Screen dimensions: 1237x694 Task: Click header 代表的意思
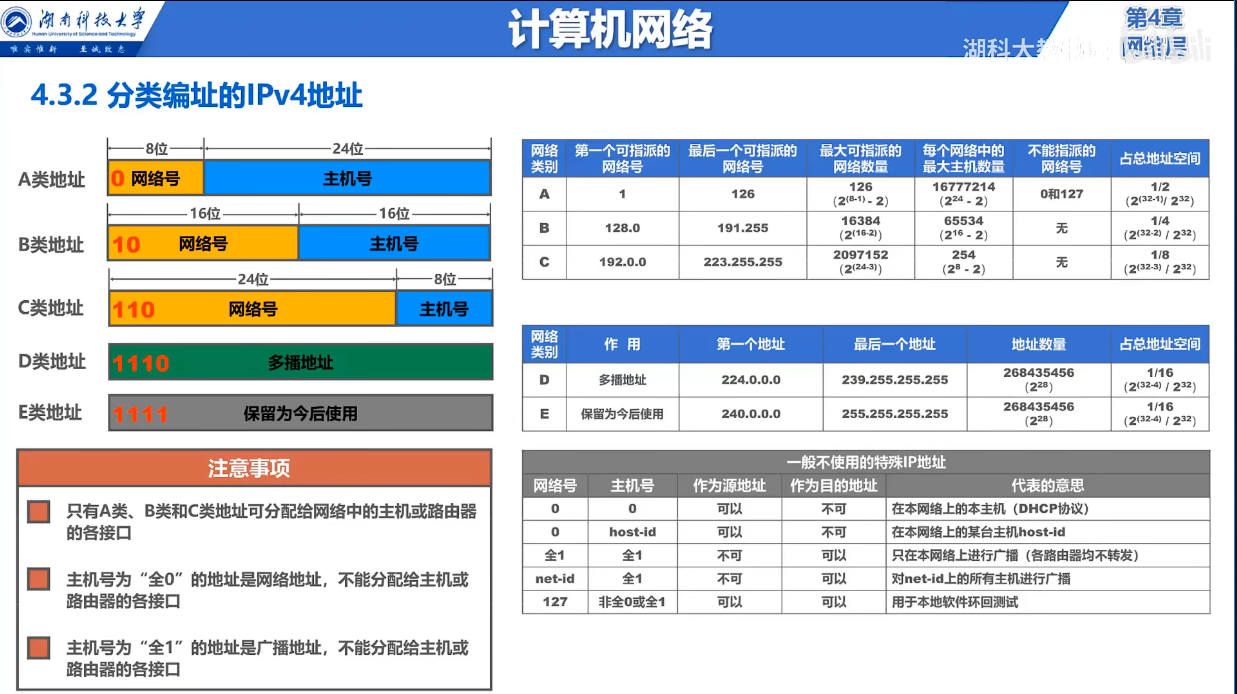(1047, 485)
